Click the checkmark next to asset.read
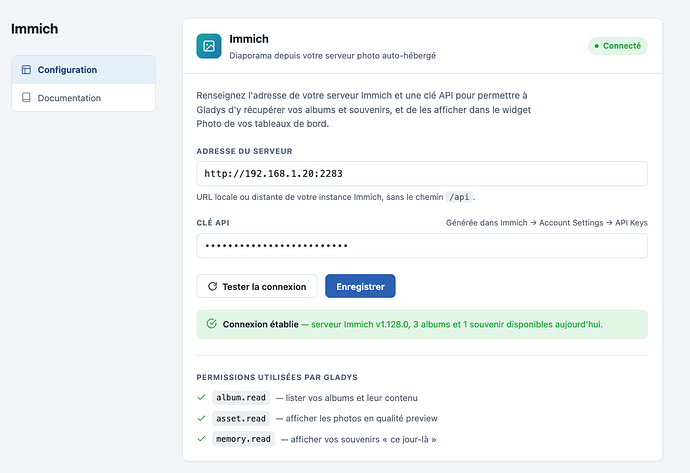Screen dimensions: 690x473 [202, 418]
